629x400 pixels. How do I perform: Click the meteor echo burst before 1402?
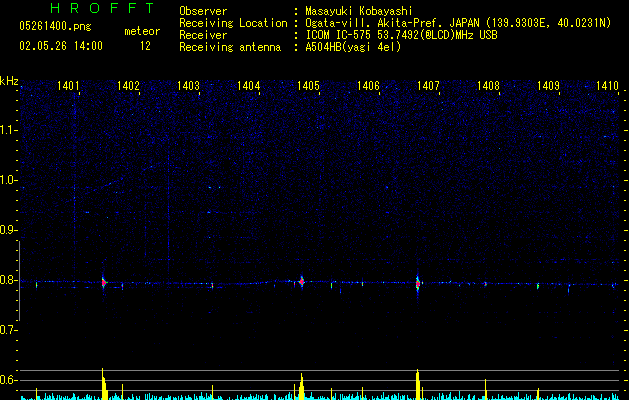point(104,282)
